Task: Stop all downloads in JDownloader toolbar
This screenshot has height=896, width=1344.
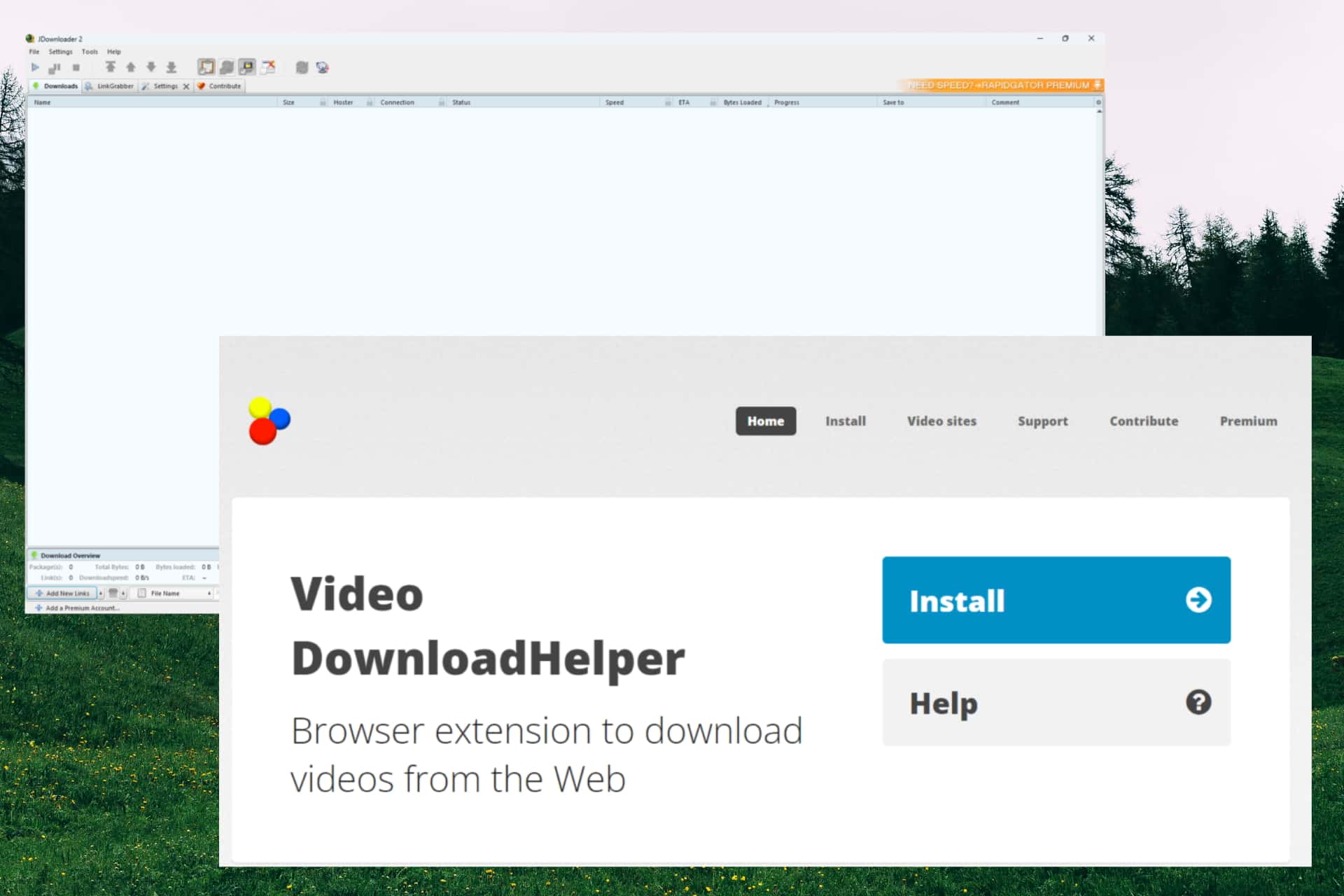Action: click(76, 67)
